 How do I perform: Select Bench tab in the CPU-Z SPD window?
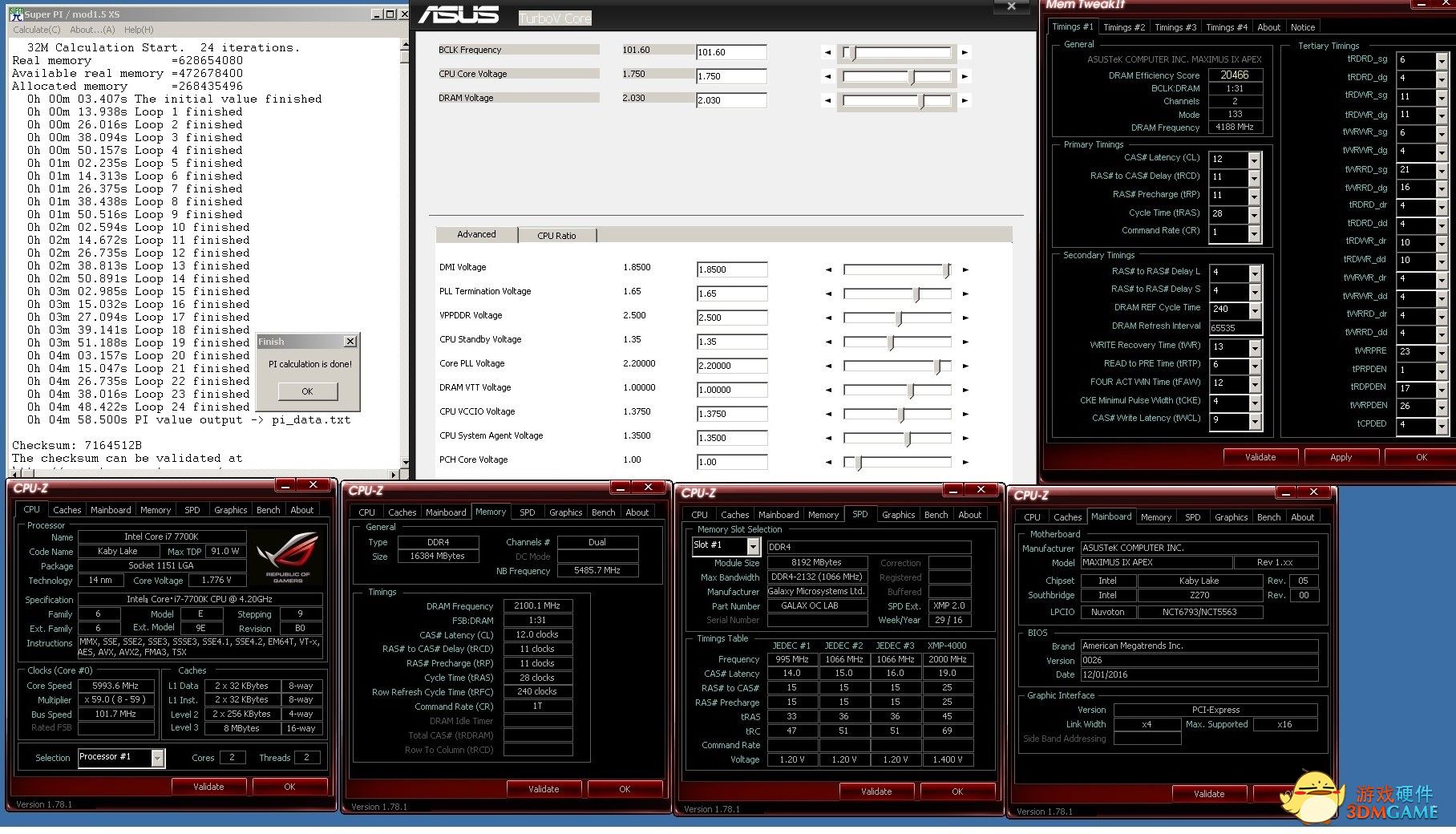[x=936, y=515]
